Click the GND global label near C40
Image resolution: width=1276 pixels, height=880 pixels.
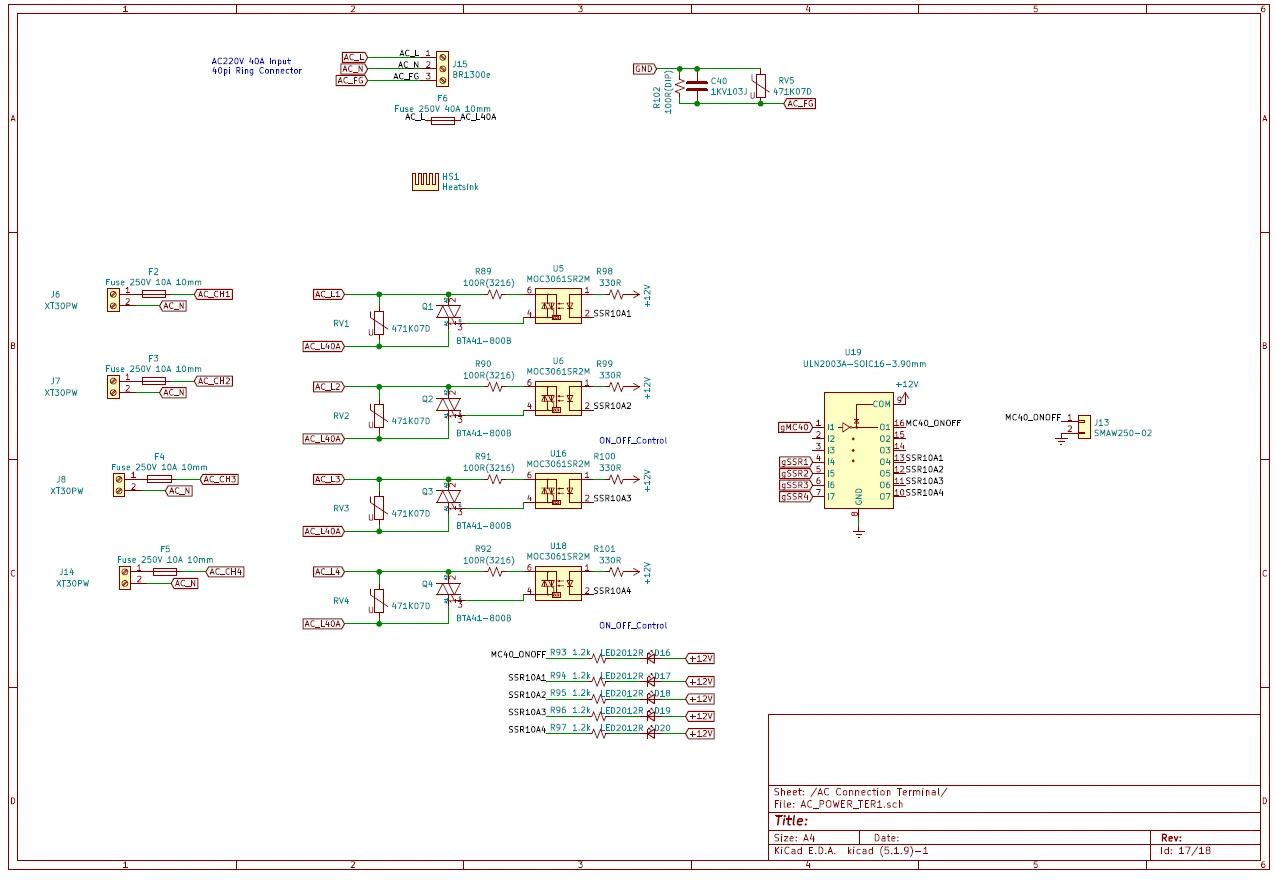coord(645,69)
